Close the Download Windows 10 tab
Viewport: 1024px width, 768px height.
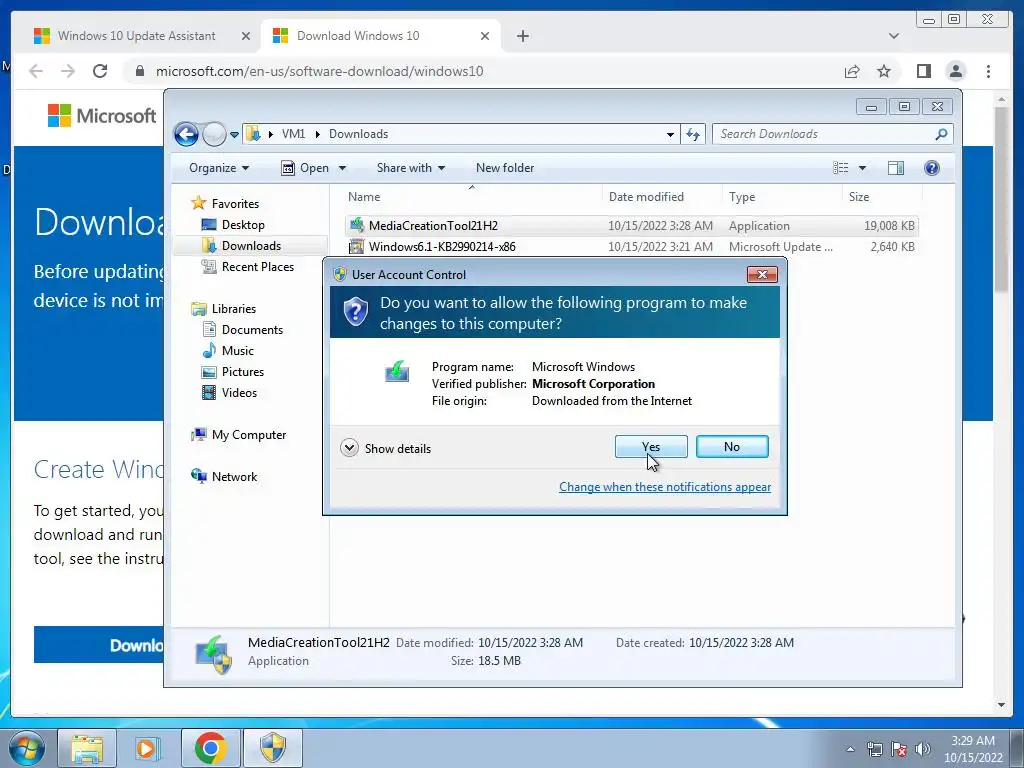click(485, 36)
